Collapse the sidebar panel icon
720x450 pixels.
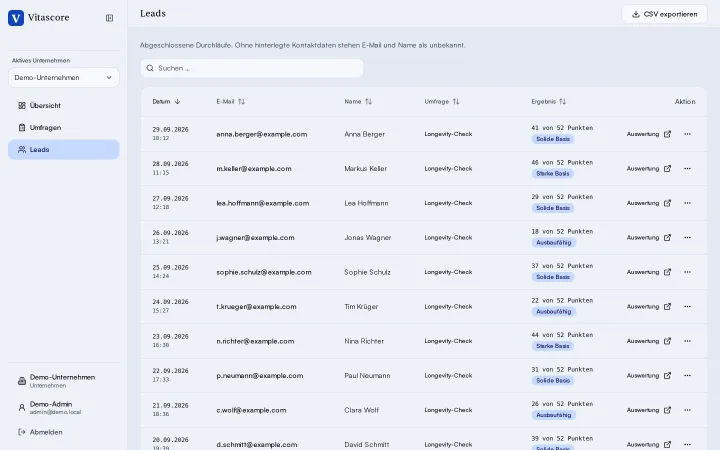(x=109, y=18)
